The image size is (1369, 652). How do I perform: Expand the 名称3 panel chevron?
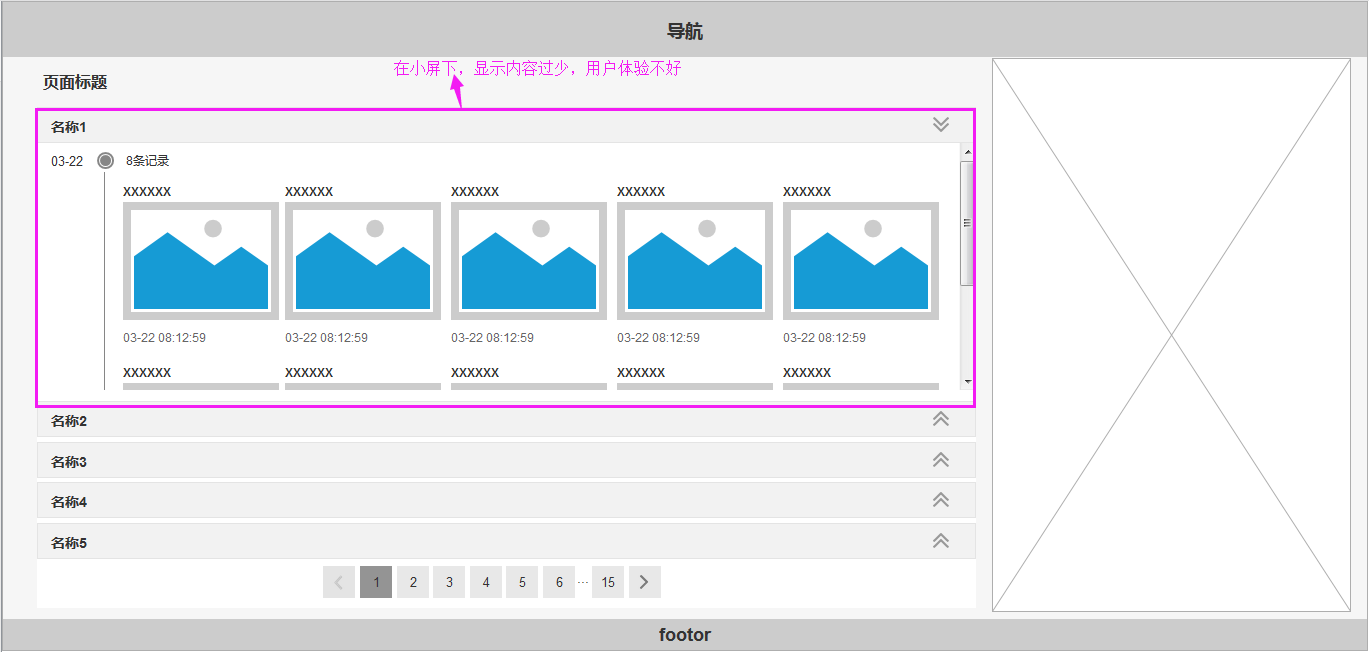pyautogui.click(x=940, y=460)
